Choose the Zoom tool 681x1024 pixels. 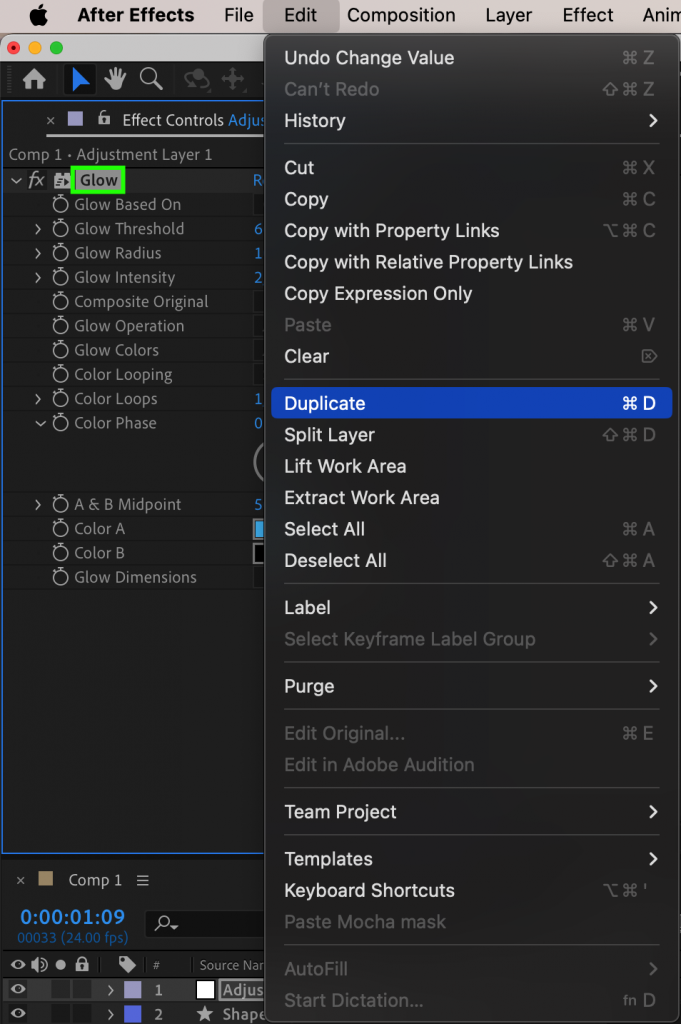(151, 79)
